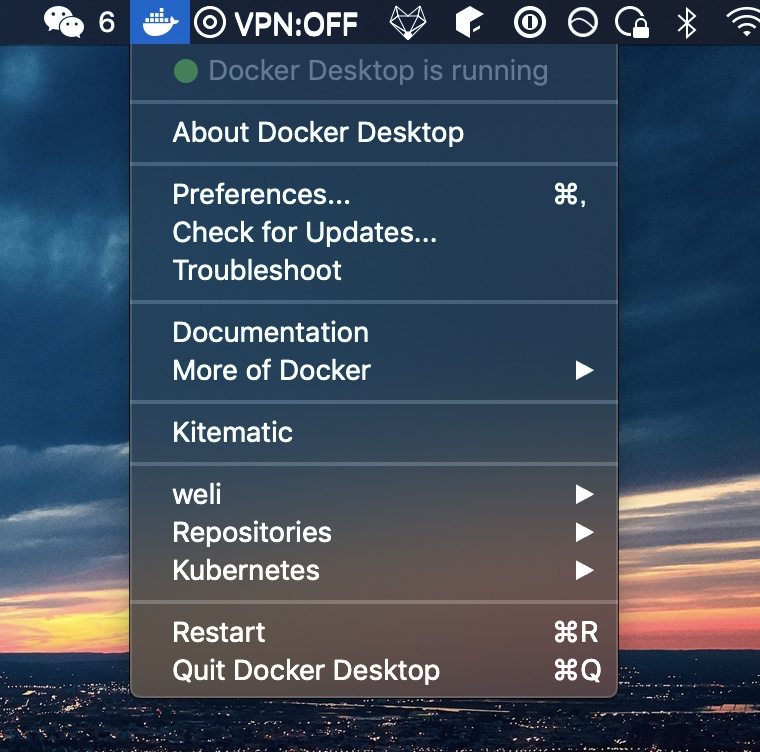760x752 pixels.
Task: Choose Restart from the Docker menu
Action: coord(374,632)
